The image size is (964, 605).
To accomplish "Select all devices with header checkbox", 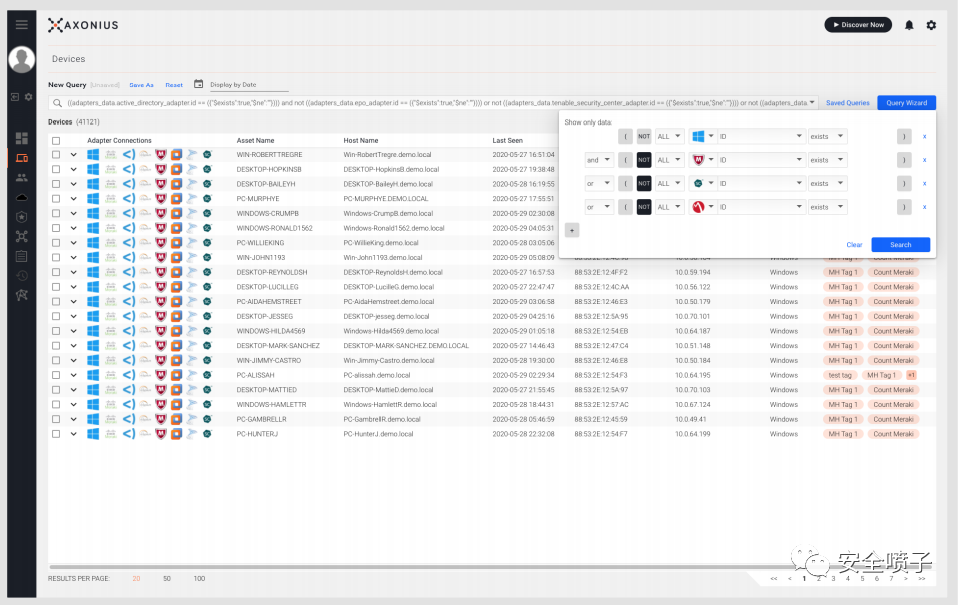I will click(56, 141).
